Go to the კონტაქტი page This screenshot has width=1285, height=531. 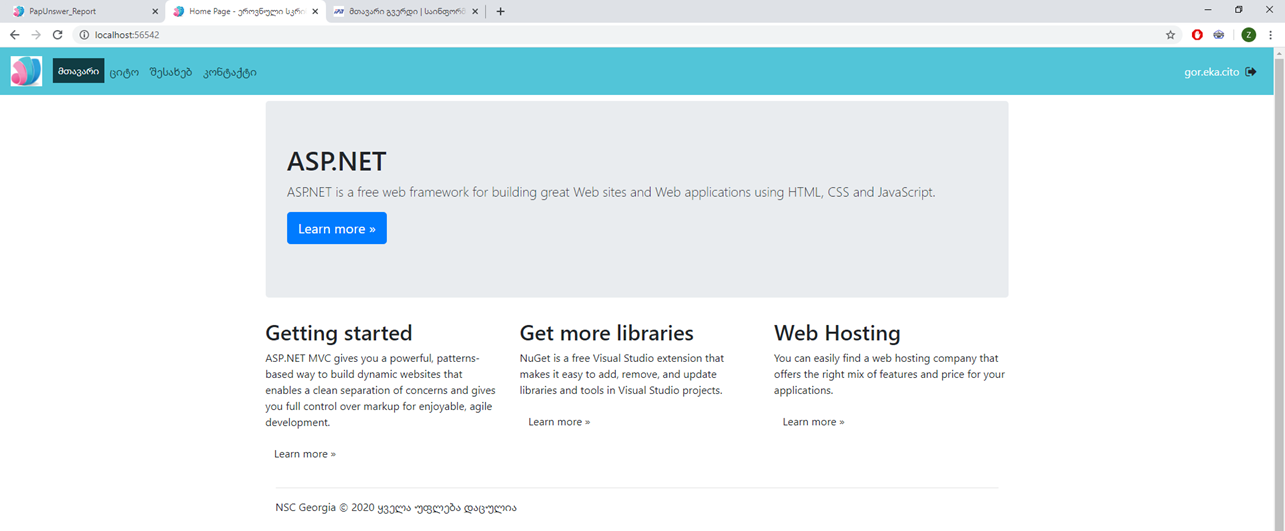229,72
